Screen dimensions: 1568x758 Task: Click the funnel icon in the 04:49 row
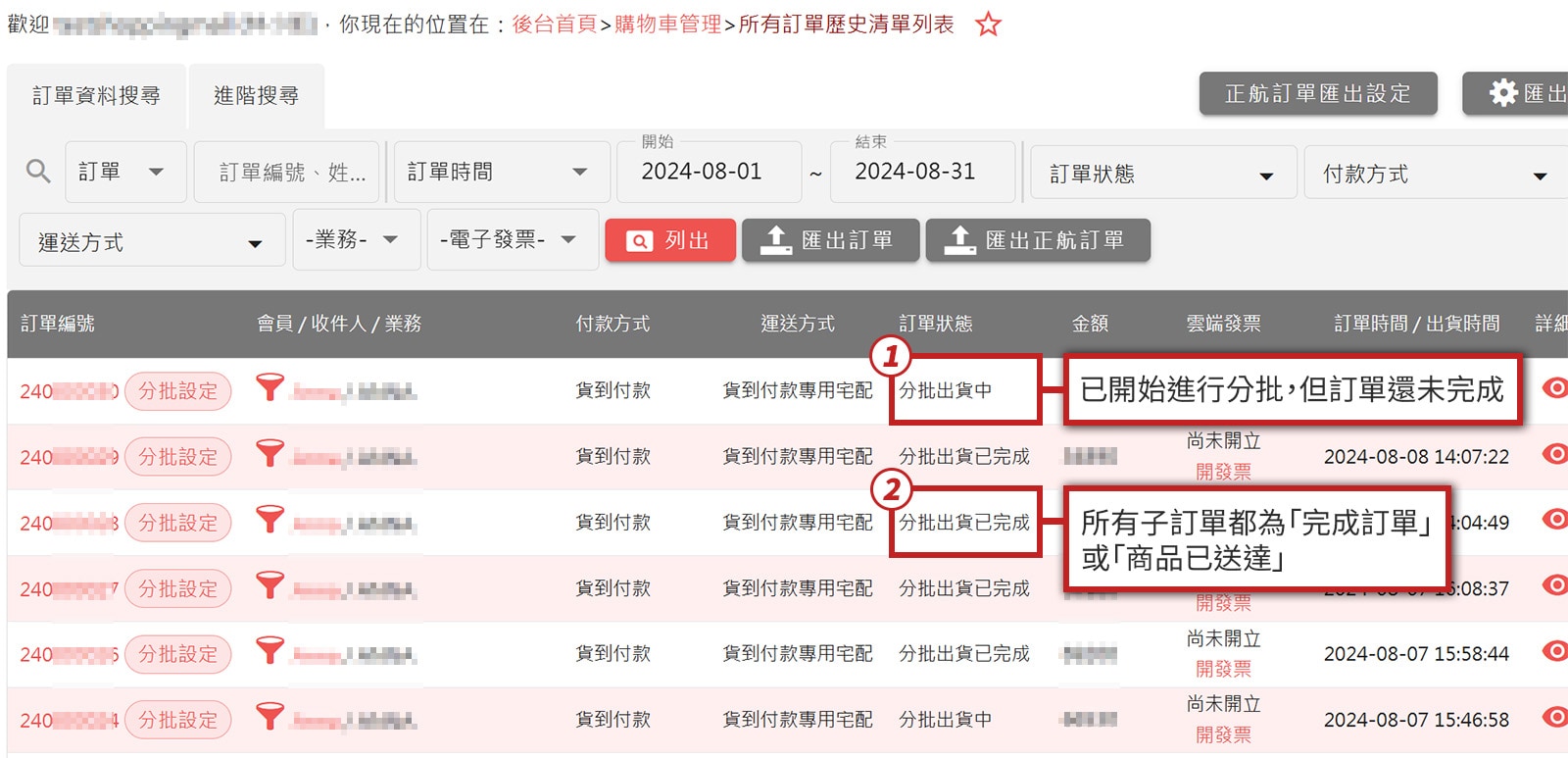(269, 520)
